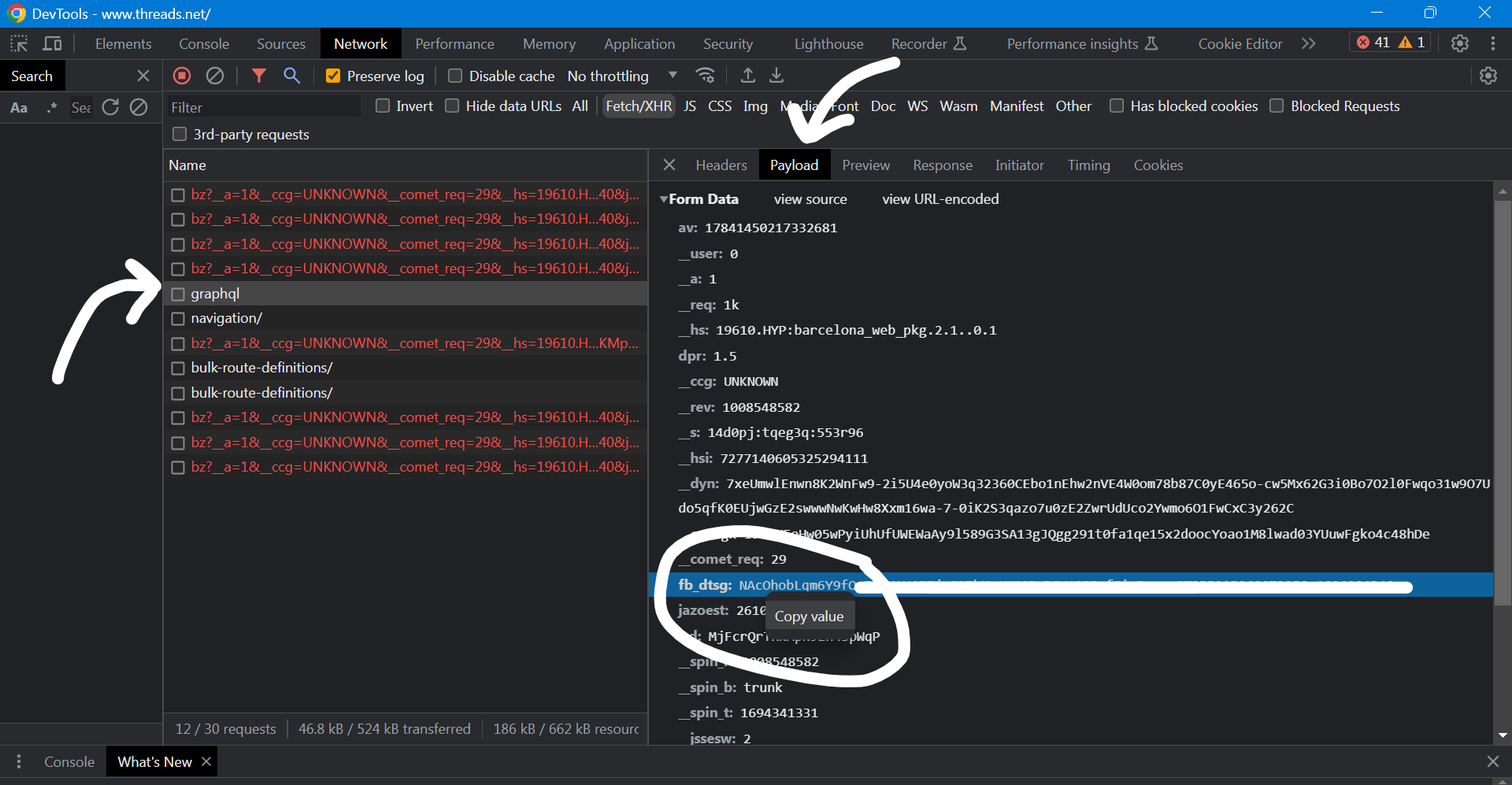The image size is (1512, 785).
Task: Open the Console drawer tab
Action: [x=69, y=761]
